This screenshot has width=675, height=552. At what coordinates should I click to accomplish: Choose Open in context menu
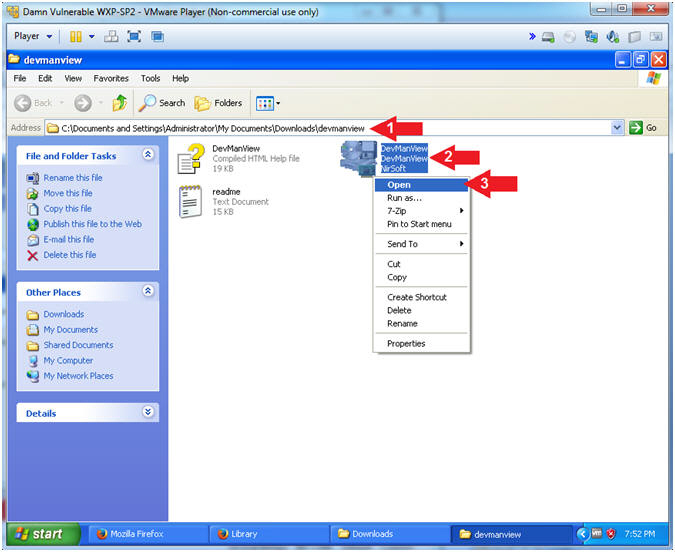tap(421, 185)
